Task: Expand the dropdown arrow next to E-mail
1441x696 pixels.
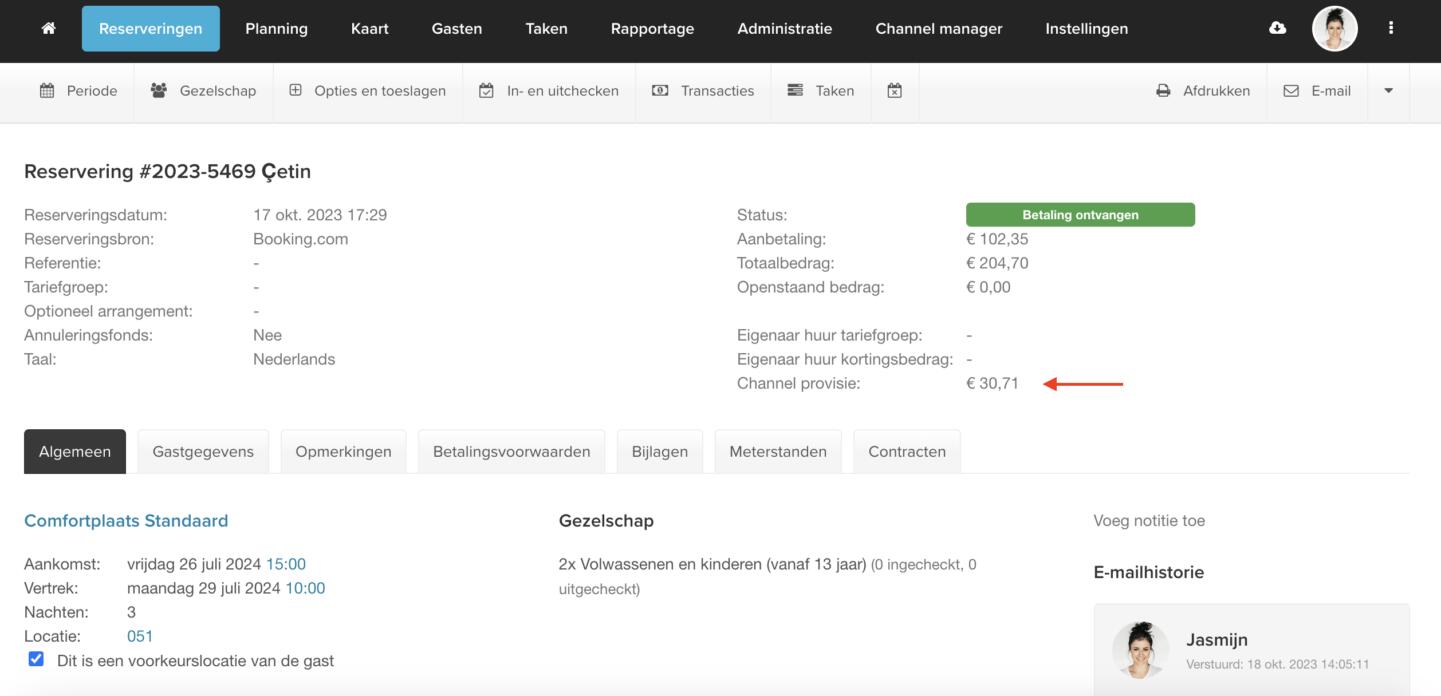Action: click(x=1388, y=91)
